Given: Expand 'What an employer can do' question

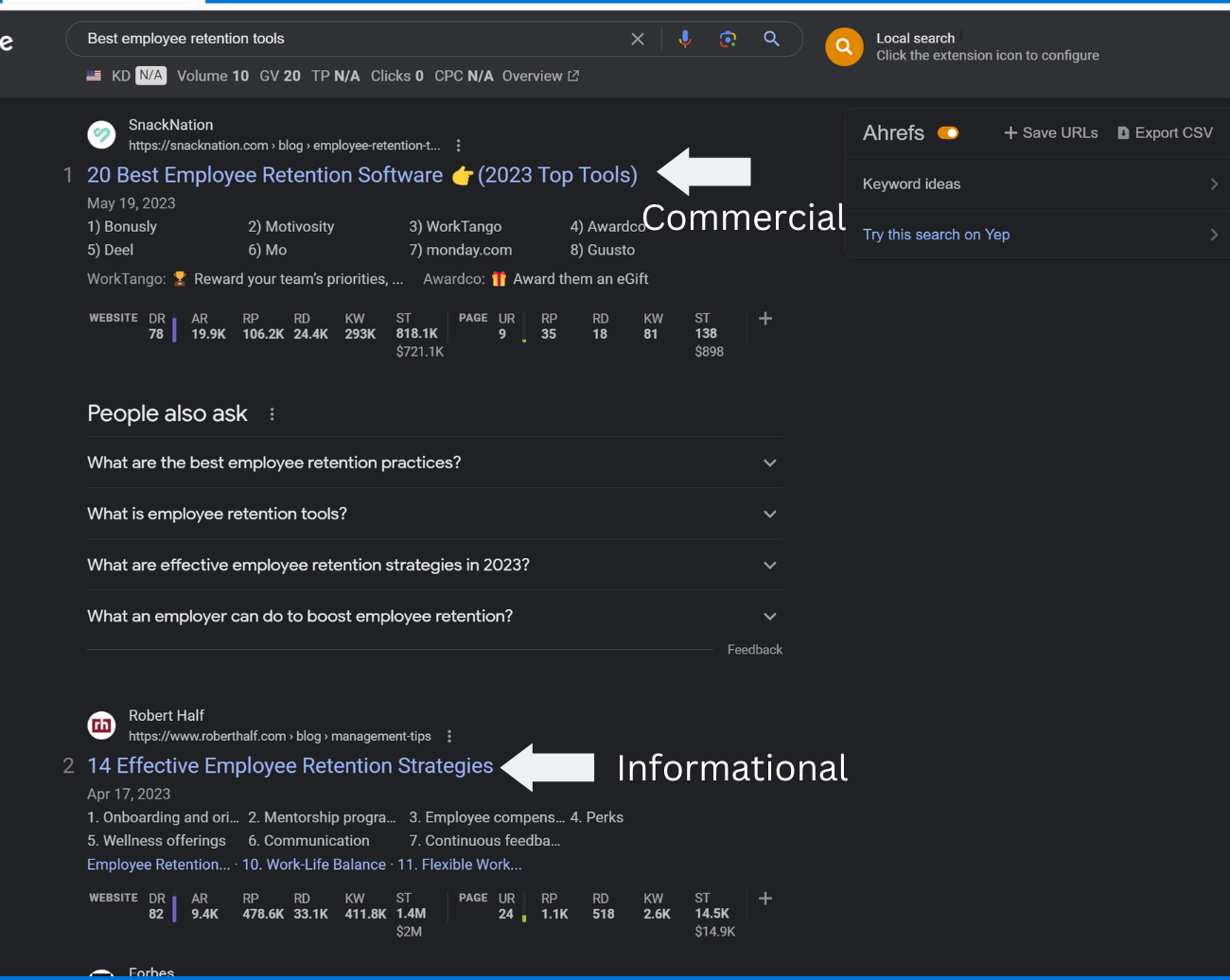Looking at the screenshot, I should point(435,616).
